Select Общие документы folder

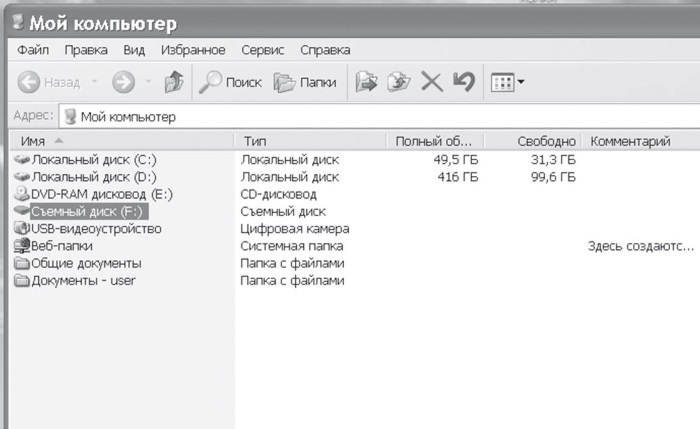coord(86,263)
